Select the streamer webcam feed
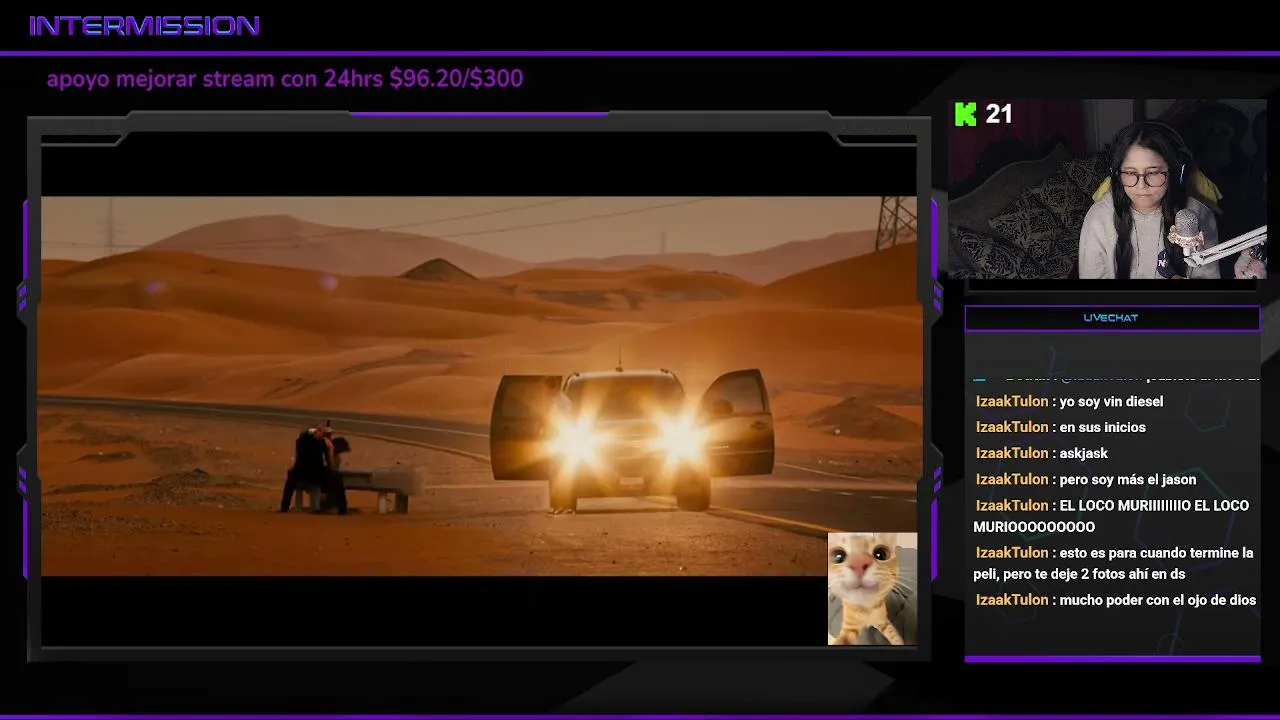This screenshot has width=1280, height=720. [x=1107, y=189]
